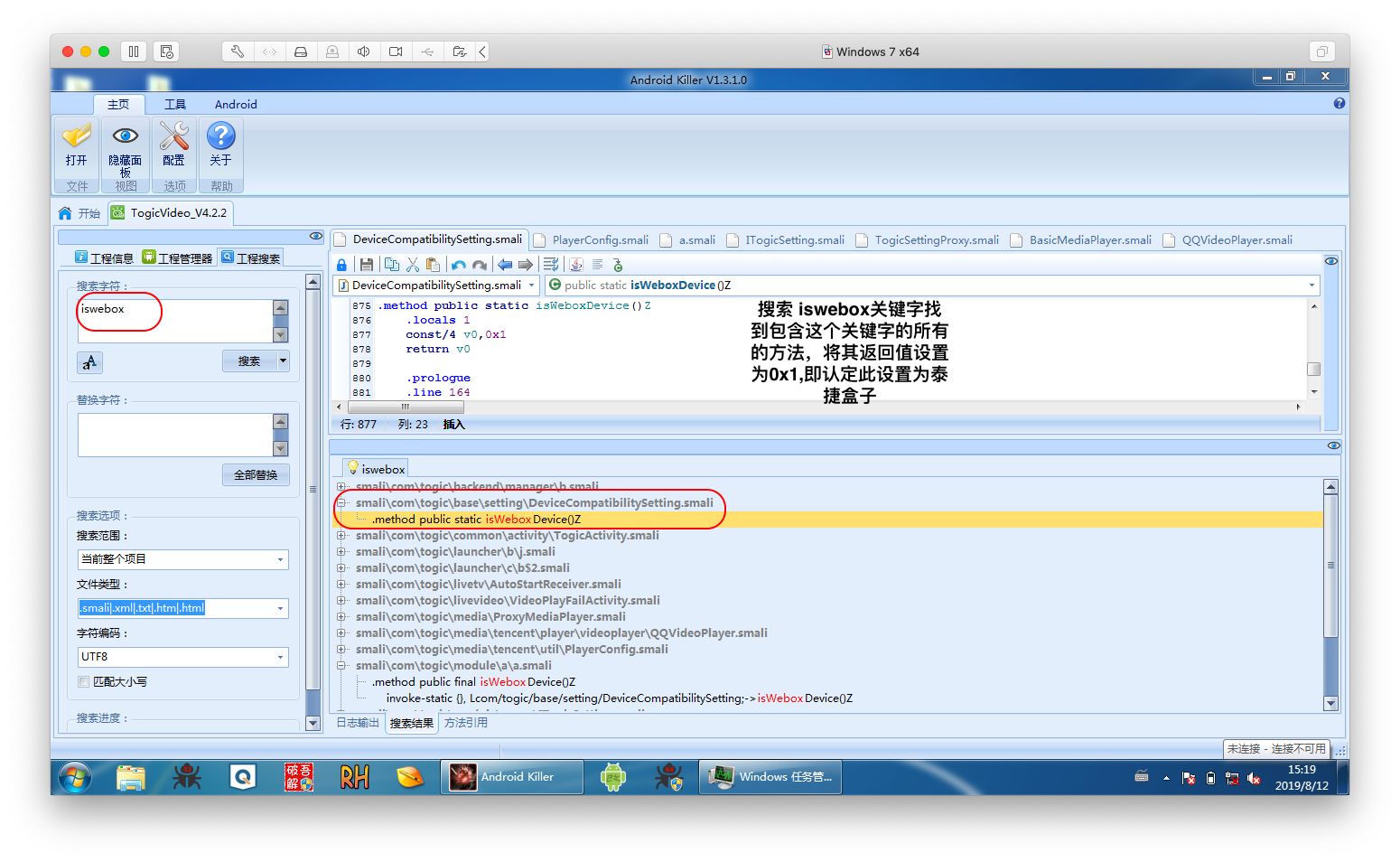Click the font style A button below the search box
The image size is (1400, 862).
point(89,362)
